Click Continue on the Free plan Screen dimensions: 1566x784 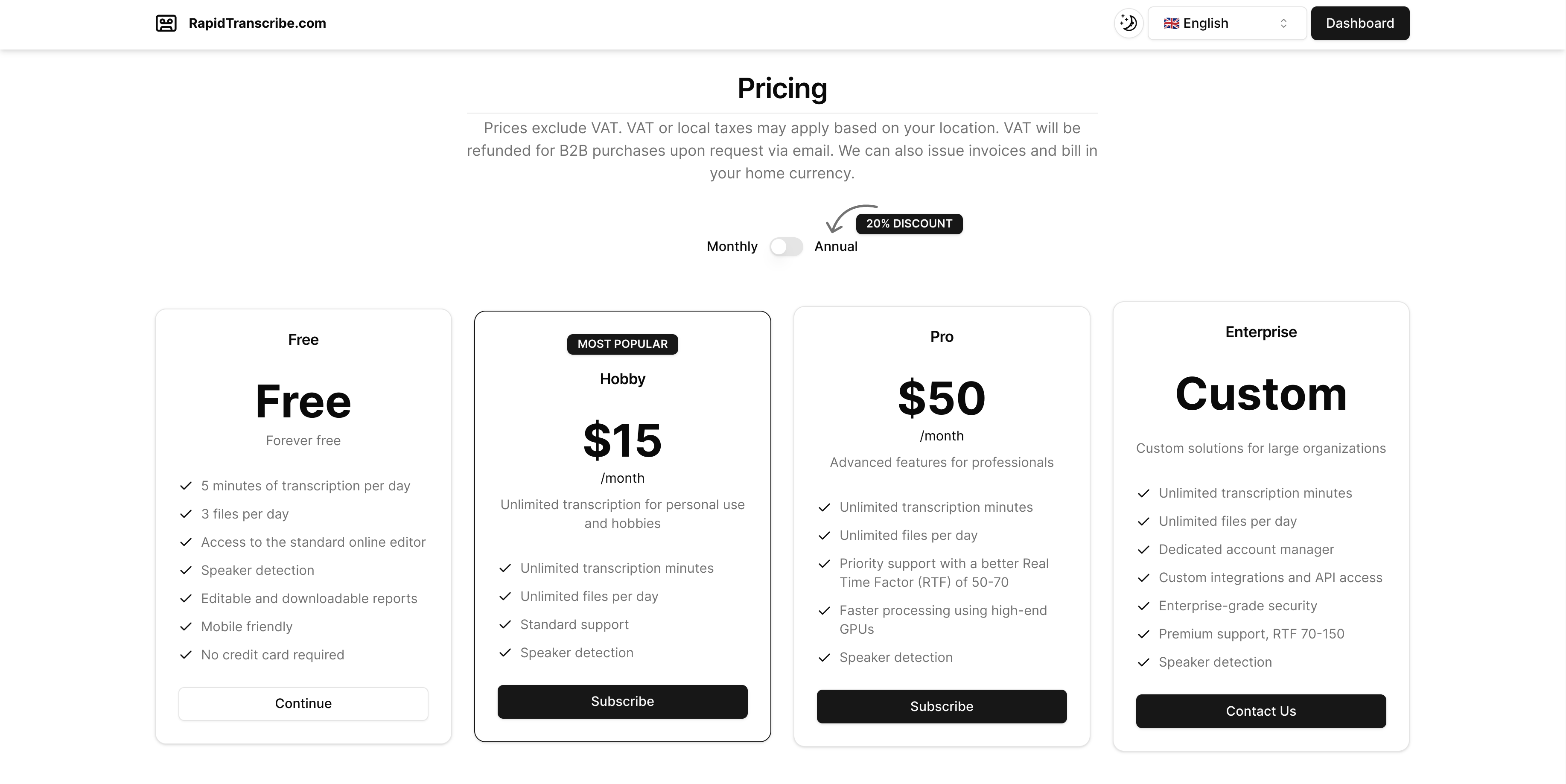(x=303, y=704)
